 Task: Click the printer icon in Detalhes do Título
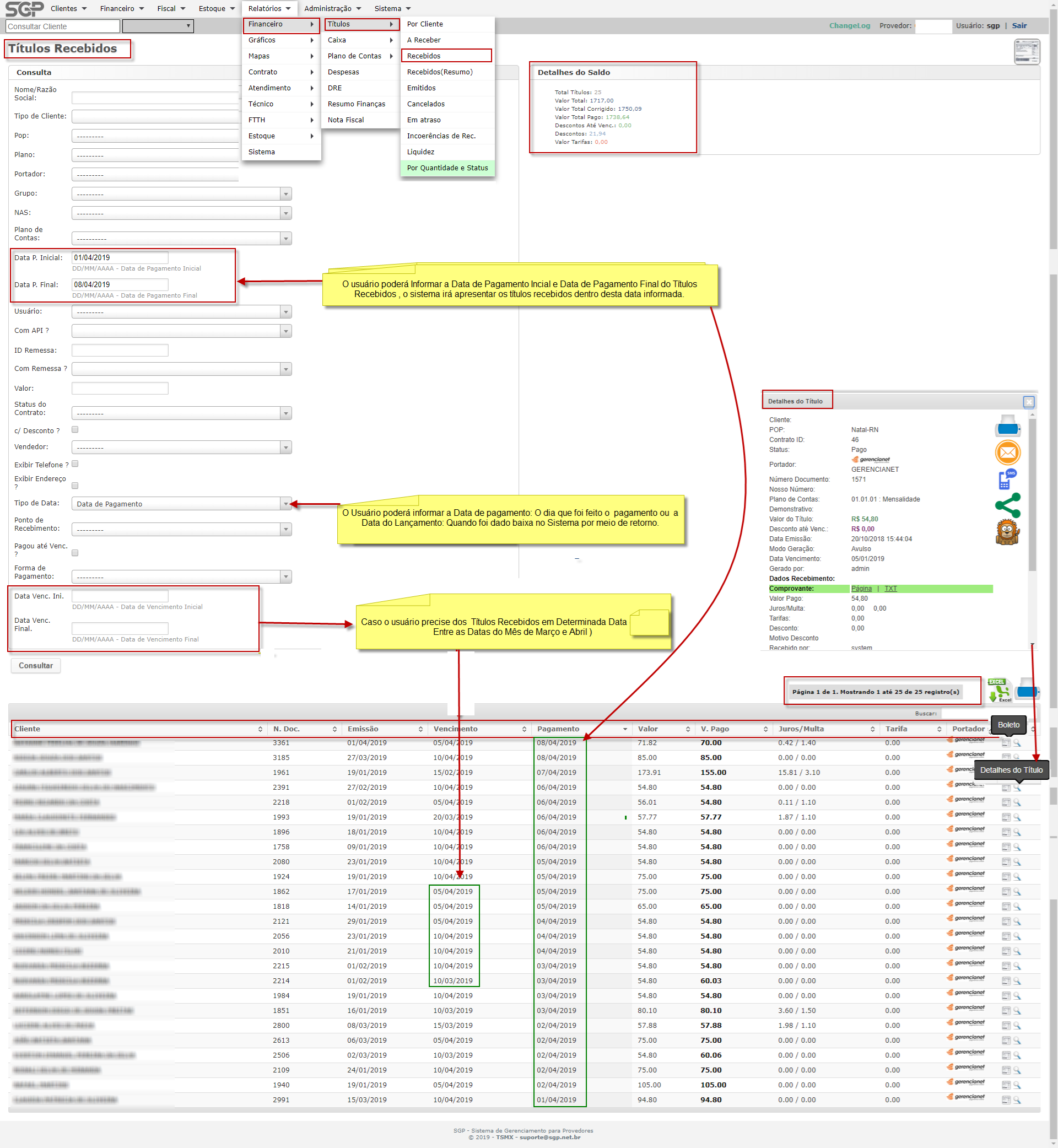pyautogui.click(x=1008, y=427)
